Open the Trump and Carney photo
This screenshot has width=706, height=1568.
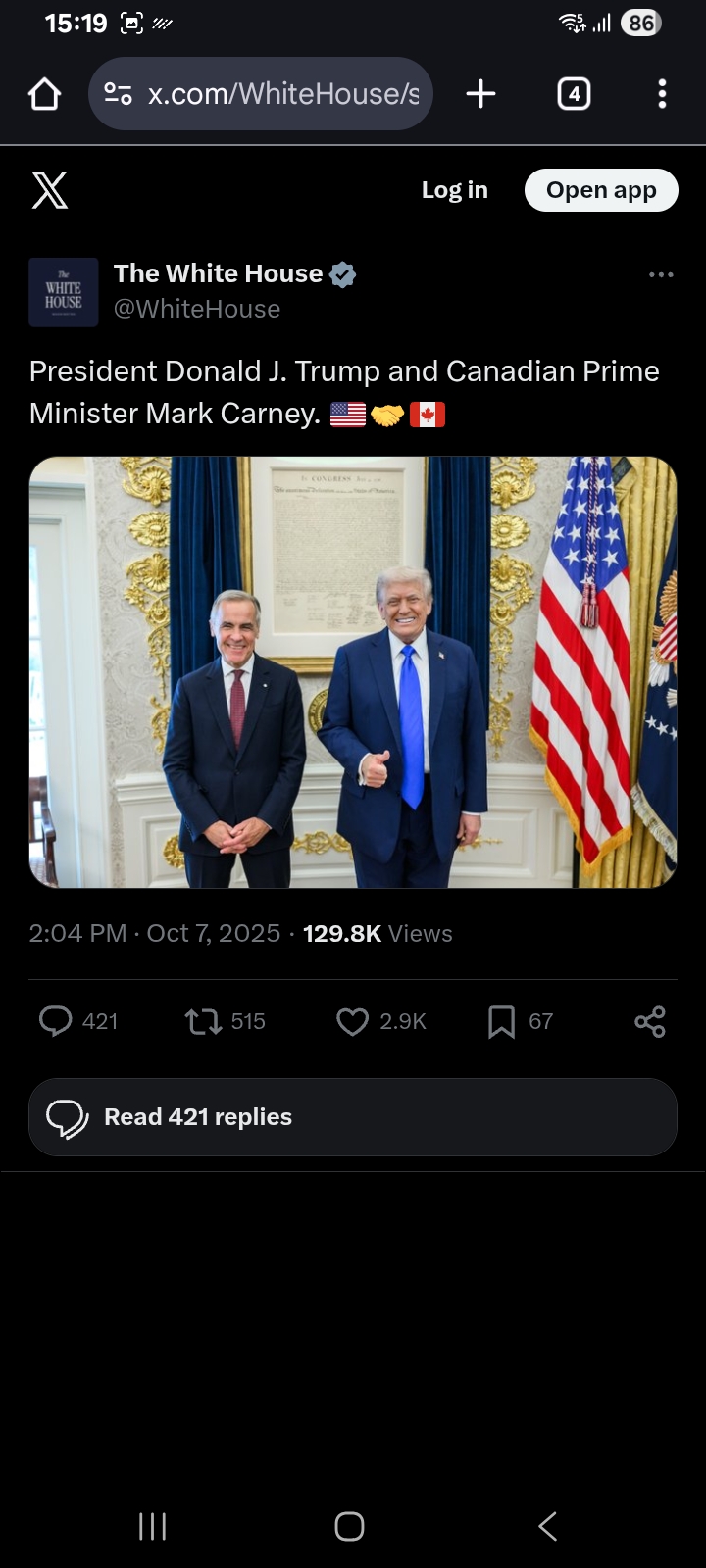point(353,672)
